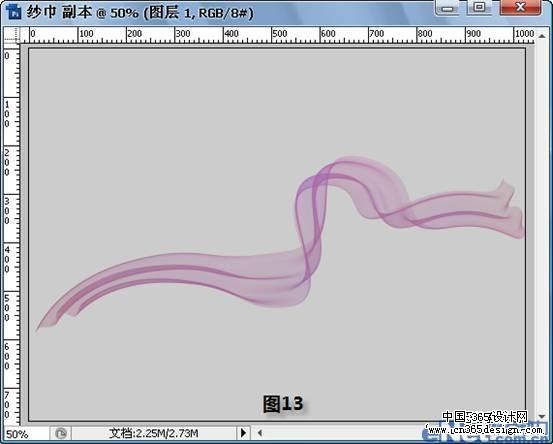Click the horizontal scrollbar left arrow

click(x=260, y=433)
